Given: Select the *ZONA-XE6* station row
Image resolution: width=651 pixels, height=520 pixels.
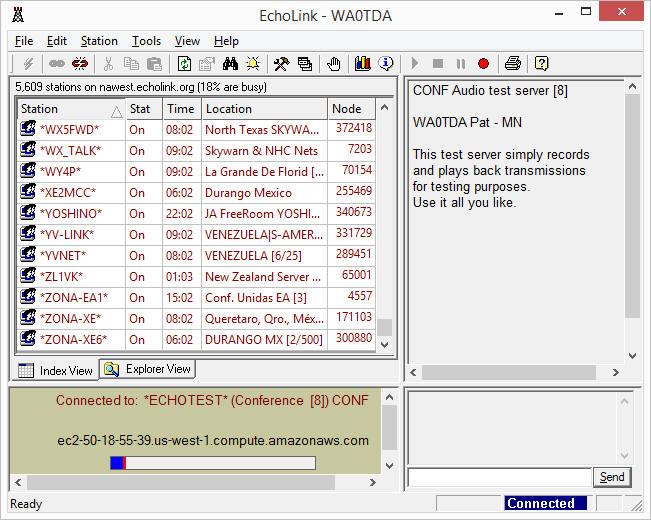Looking at the screenshot, I should pos(196,340).
